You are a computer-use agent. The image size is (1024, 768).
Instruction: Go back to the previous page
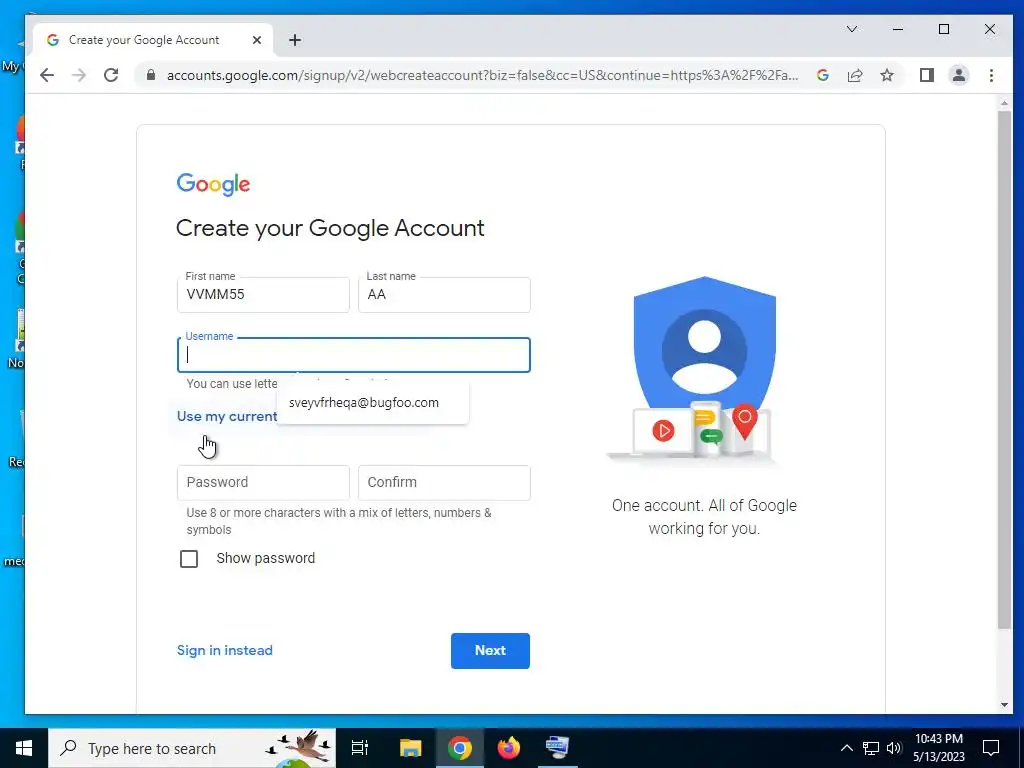pyautogui.click(x=47, y=75)
